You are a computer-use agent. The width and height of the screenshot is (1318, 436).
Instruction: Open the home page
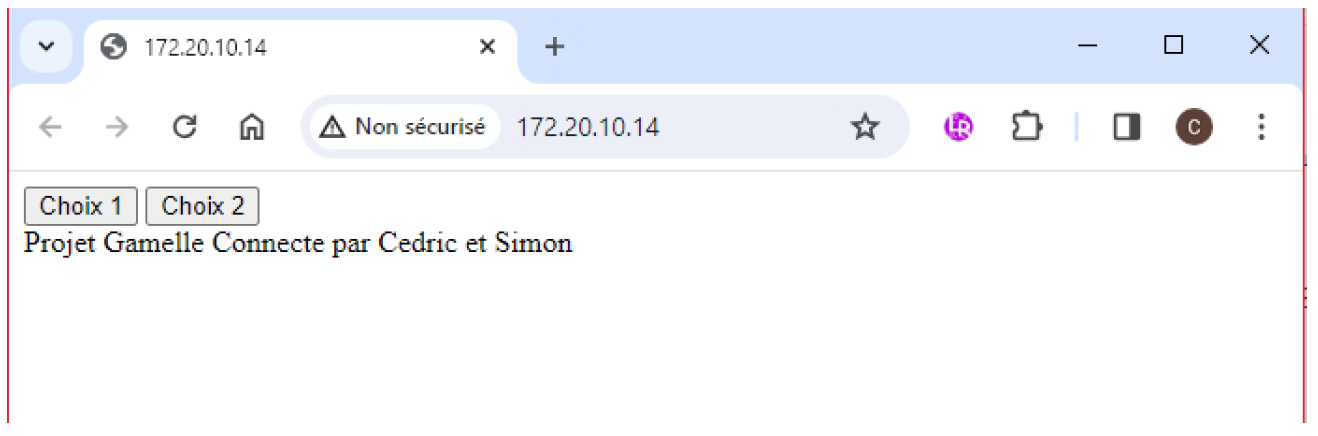coord(251,127)
